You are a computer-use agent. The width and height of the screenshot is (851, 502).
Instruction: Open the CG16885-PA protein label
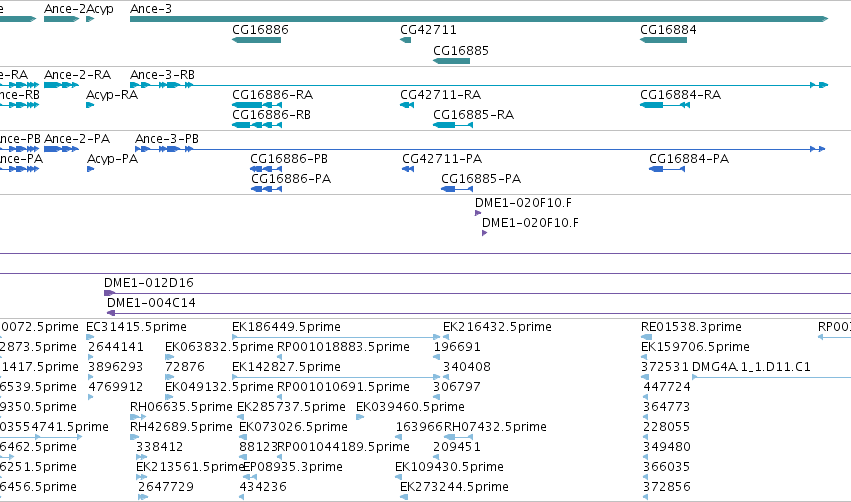[481, 179]
